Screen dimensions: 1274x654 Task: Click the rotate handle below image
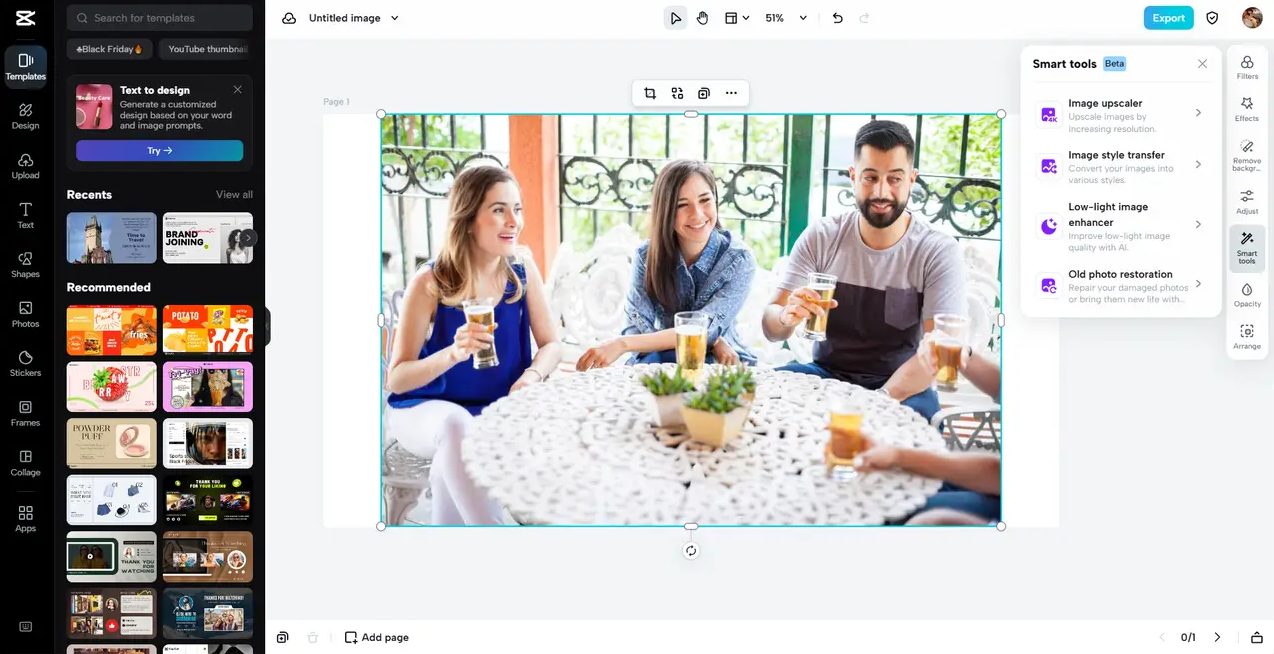[691, 551]
